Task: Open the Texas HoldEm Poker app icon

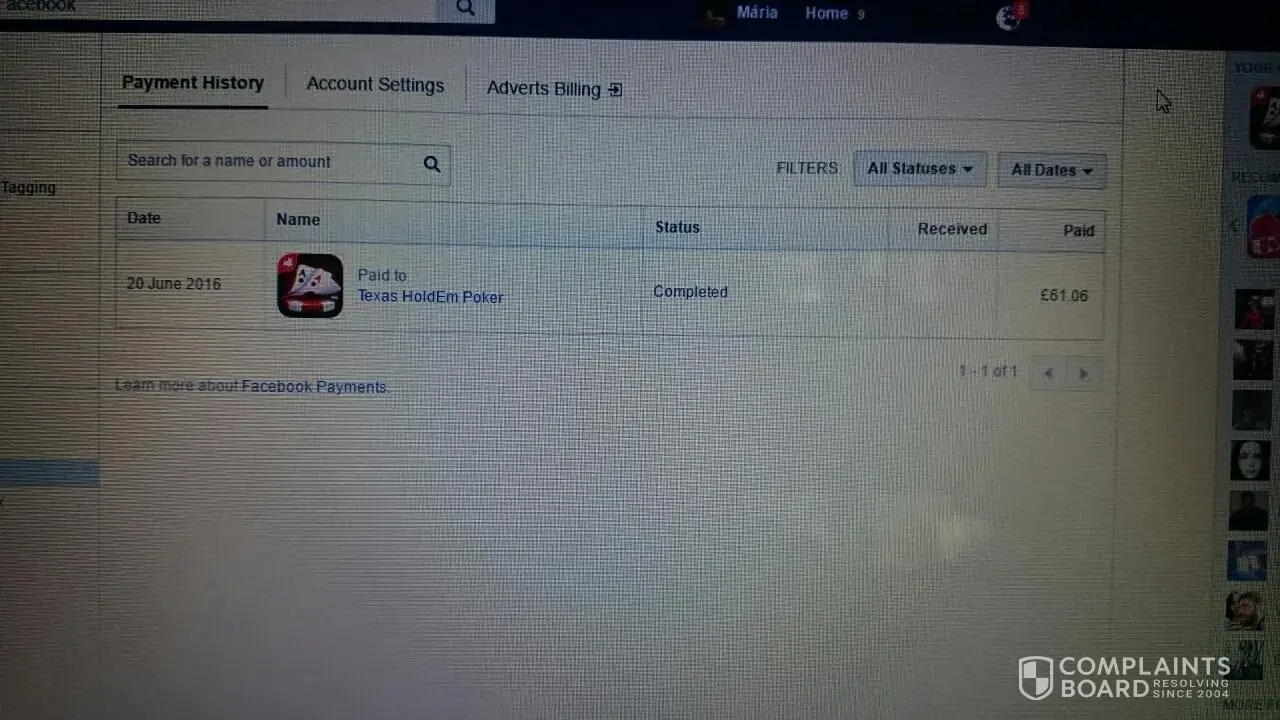Action: [310, 286]
